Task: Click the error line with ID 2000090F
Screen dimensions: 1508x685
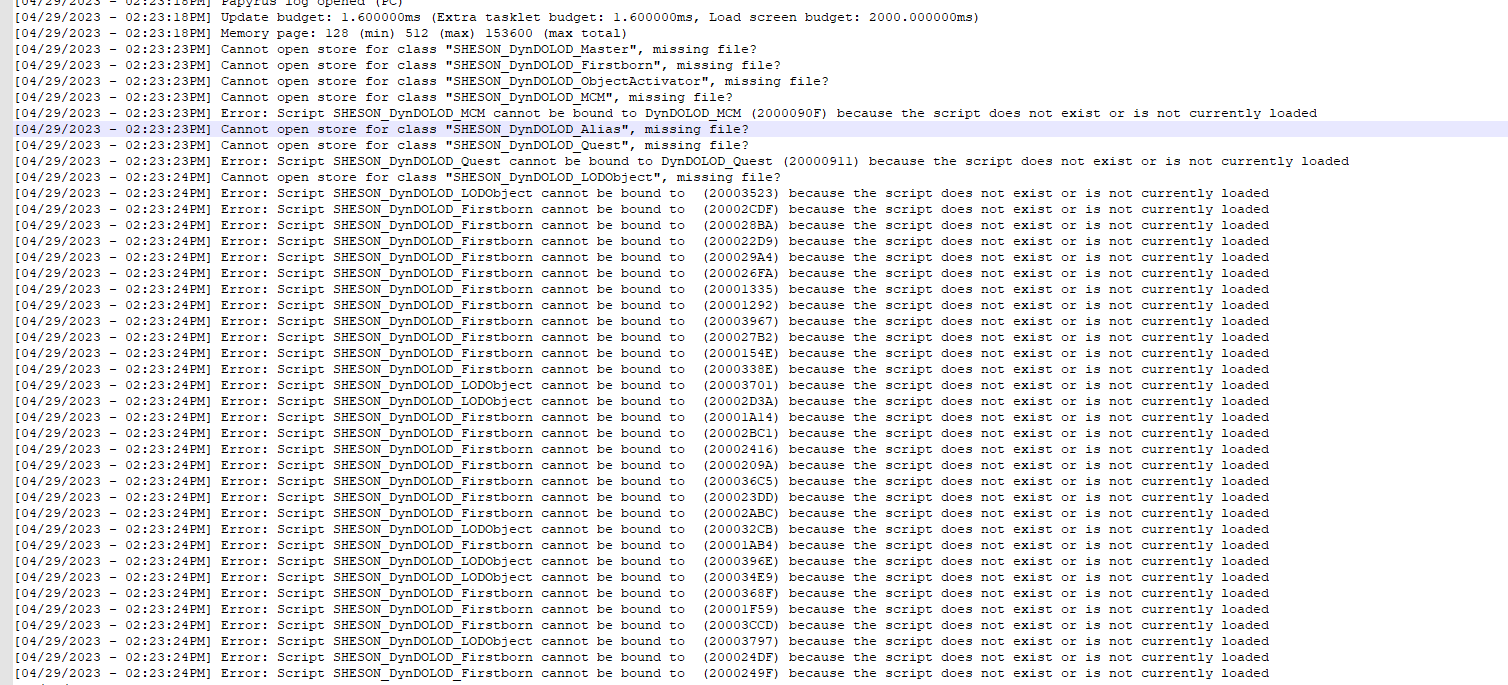Action: coord(666,113)
